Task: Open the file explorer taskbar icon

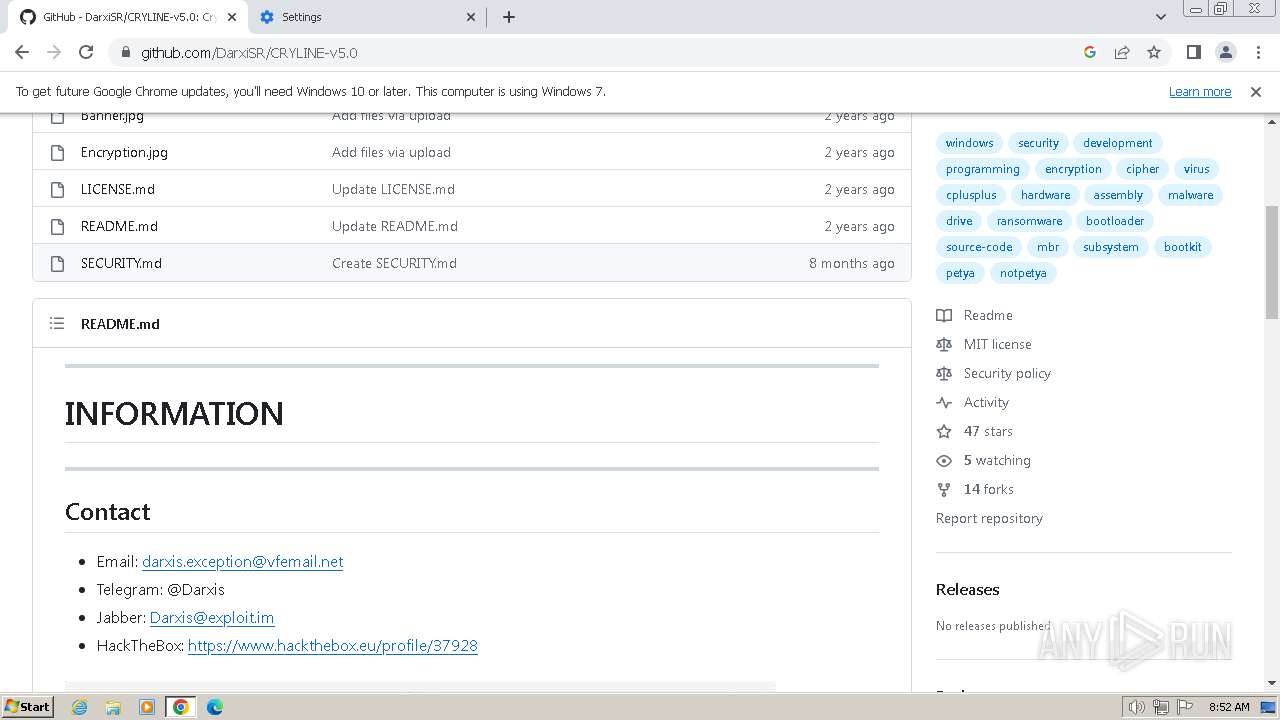Action: click(113, 707)
